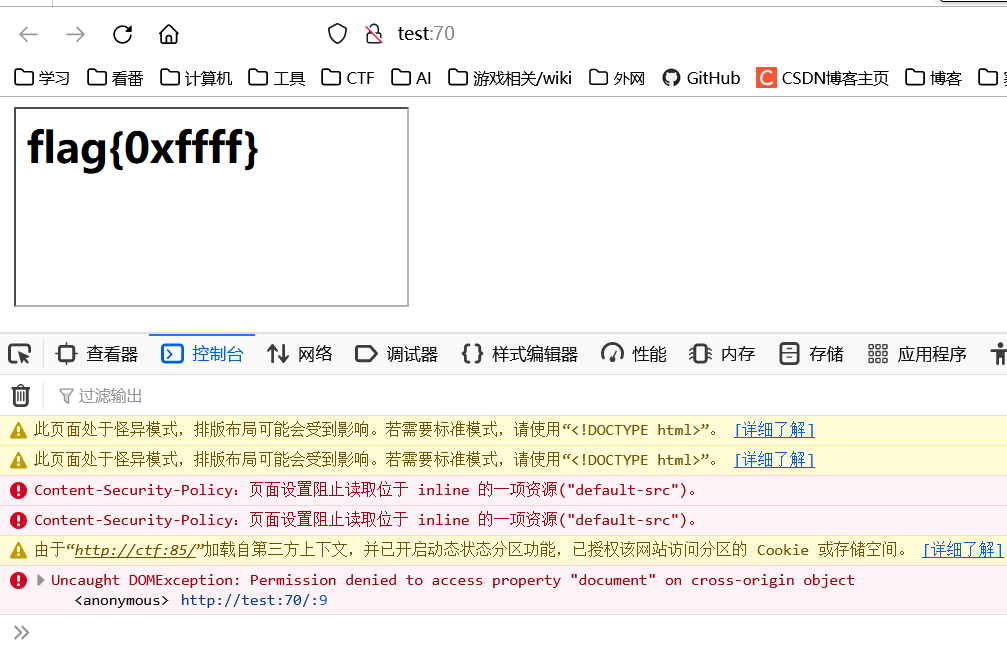Screen dimensions: 1007x656
Task: Go back to the previous page
Action: (29, 34)
